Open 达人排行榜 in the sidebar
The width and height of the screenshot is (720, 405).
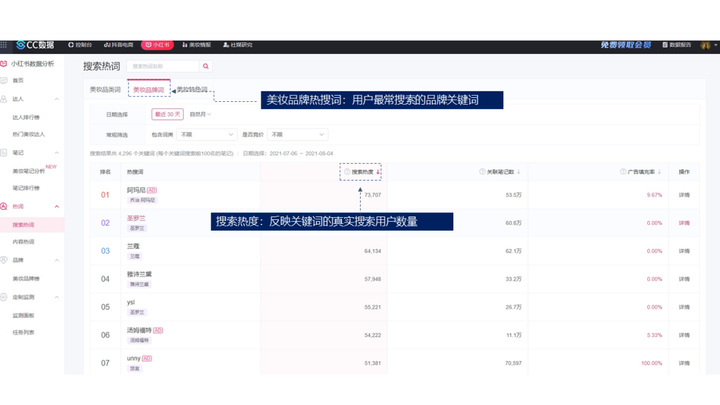pyautogui.click(x=26, y=118)
